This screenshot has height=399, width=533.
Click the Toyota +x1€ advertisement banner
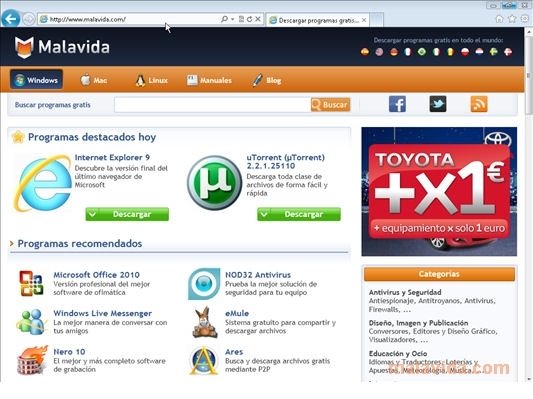tap(439, 191)
